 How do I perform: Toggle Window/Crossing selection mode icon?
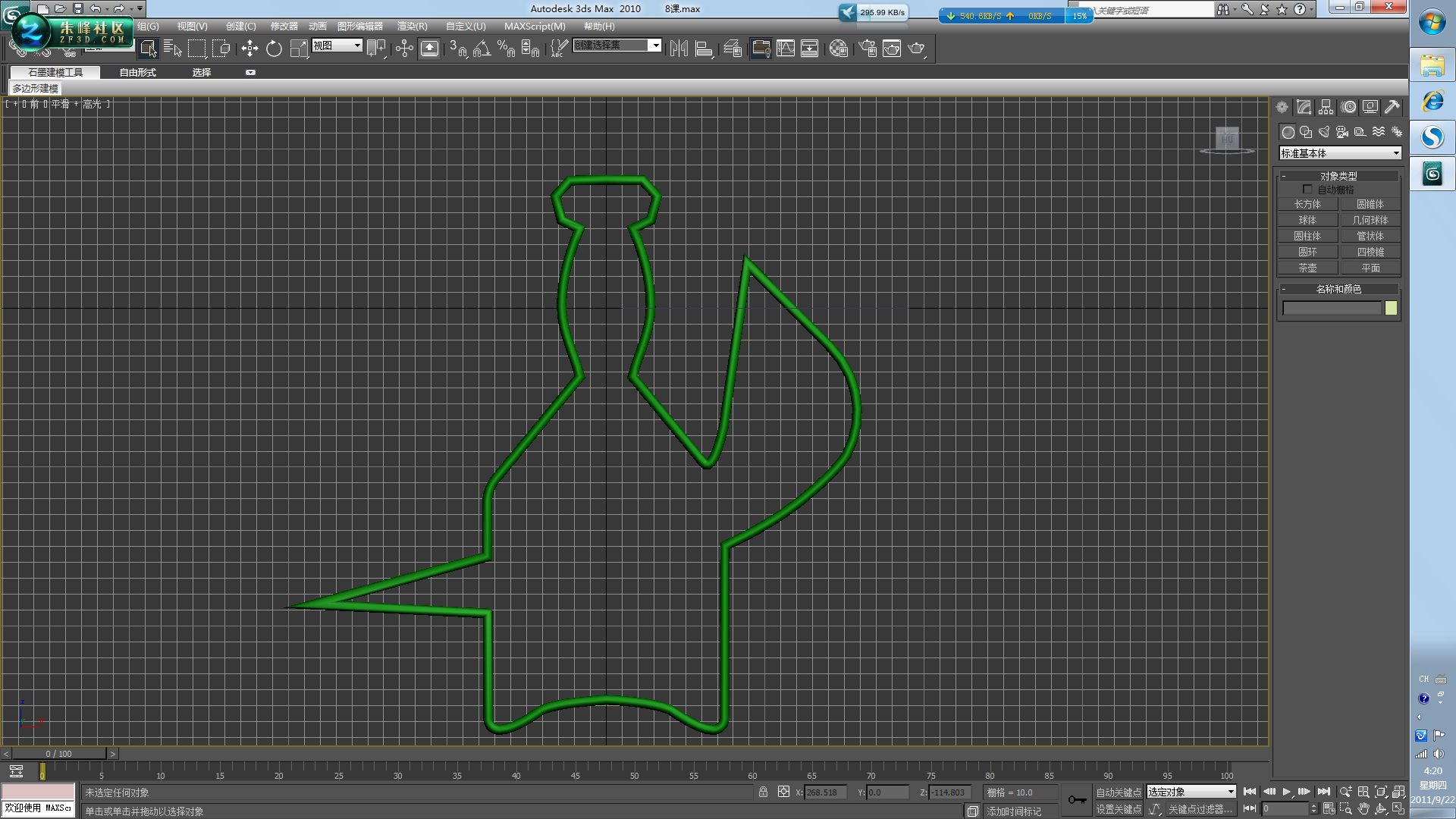[221, 49]
